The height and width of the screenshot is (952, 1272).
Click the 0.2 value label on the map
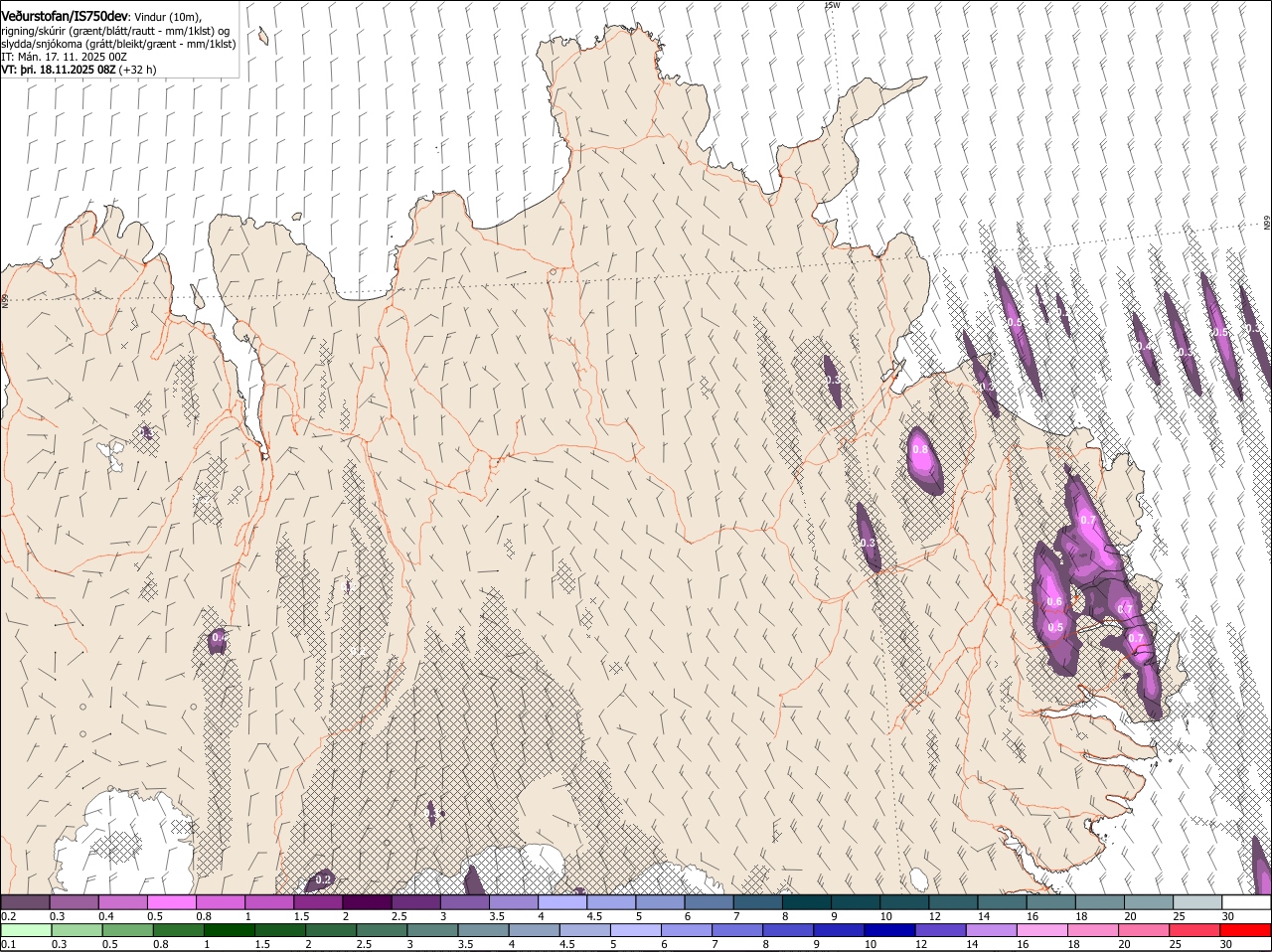[323, 879]
